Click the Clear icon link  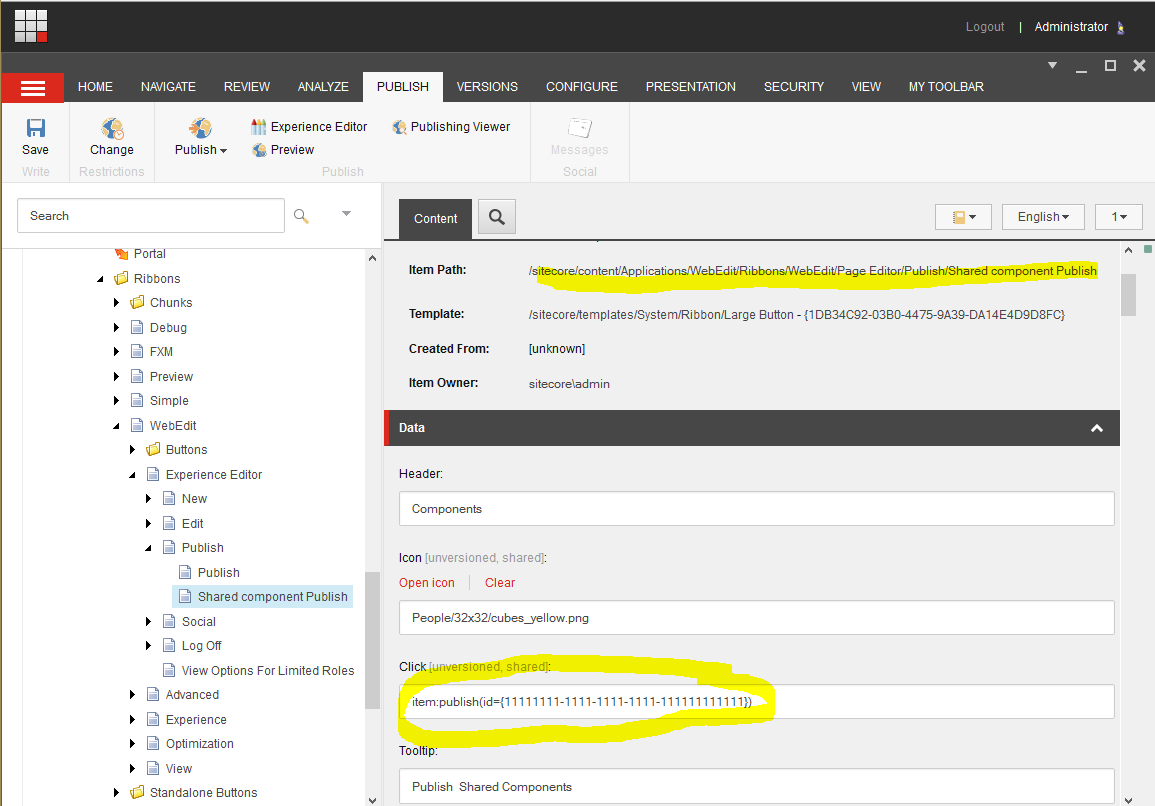click(499, 583)
